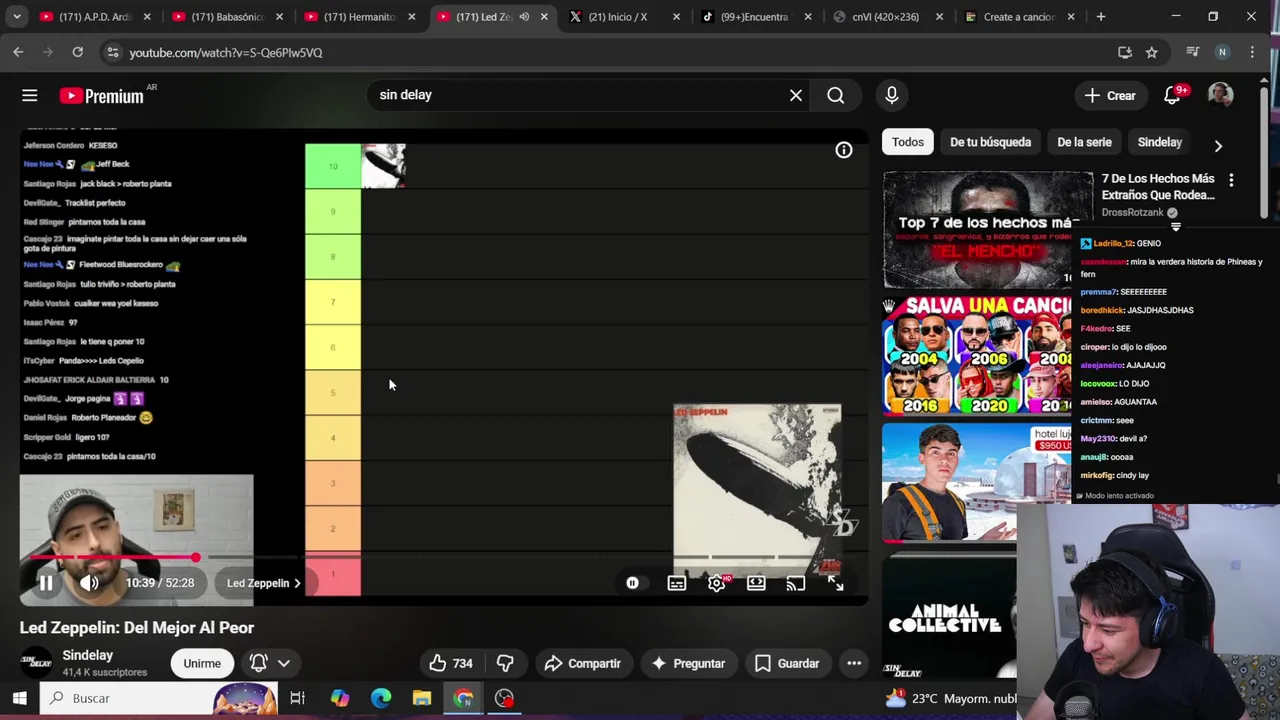Reload the YouTube page
This screenshot has height=720, width=1280.
(77, 52)
